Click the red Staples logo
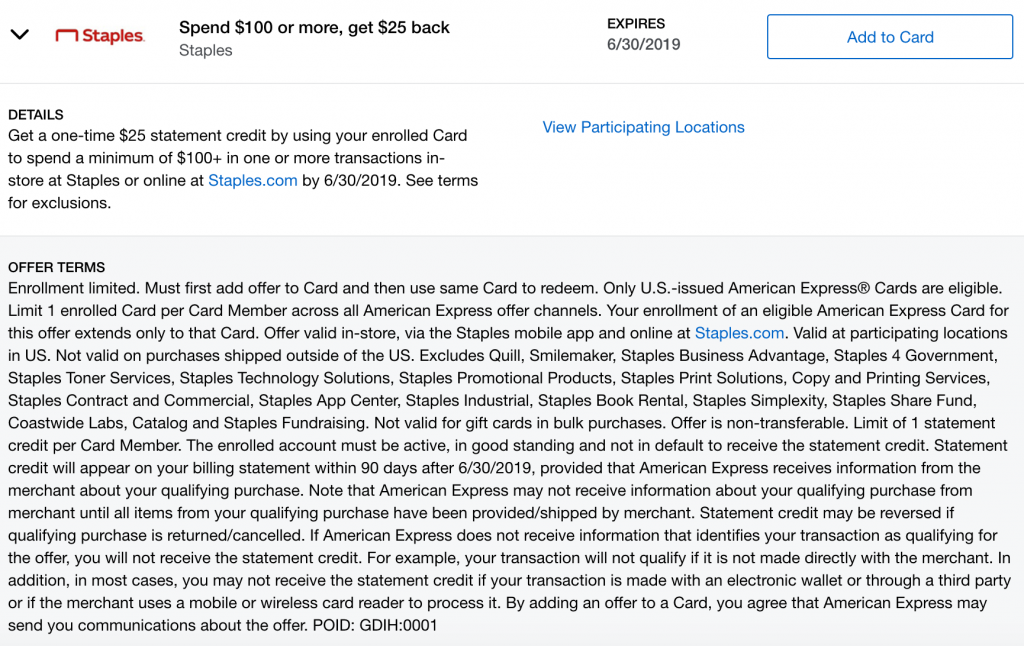The image size is (1024, 646). click(100, 36)
